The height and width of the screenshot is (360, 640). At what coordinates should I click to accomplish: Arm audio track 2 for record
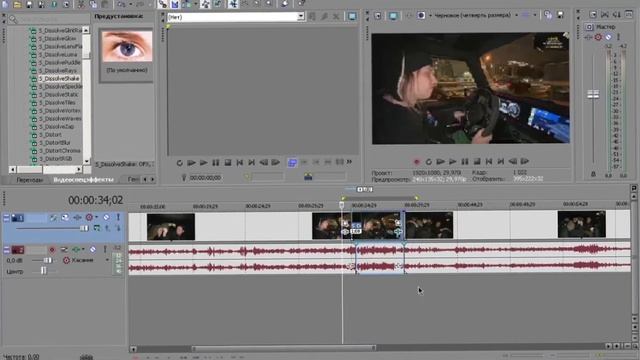[x=52, y=249]
